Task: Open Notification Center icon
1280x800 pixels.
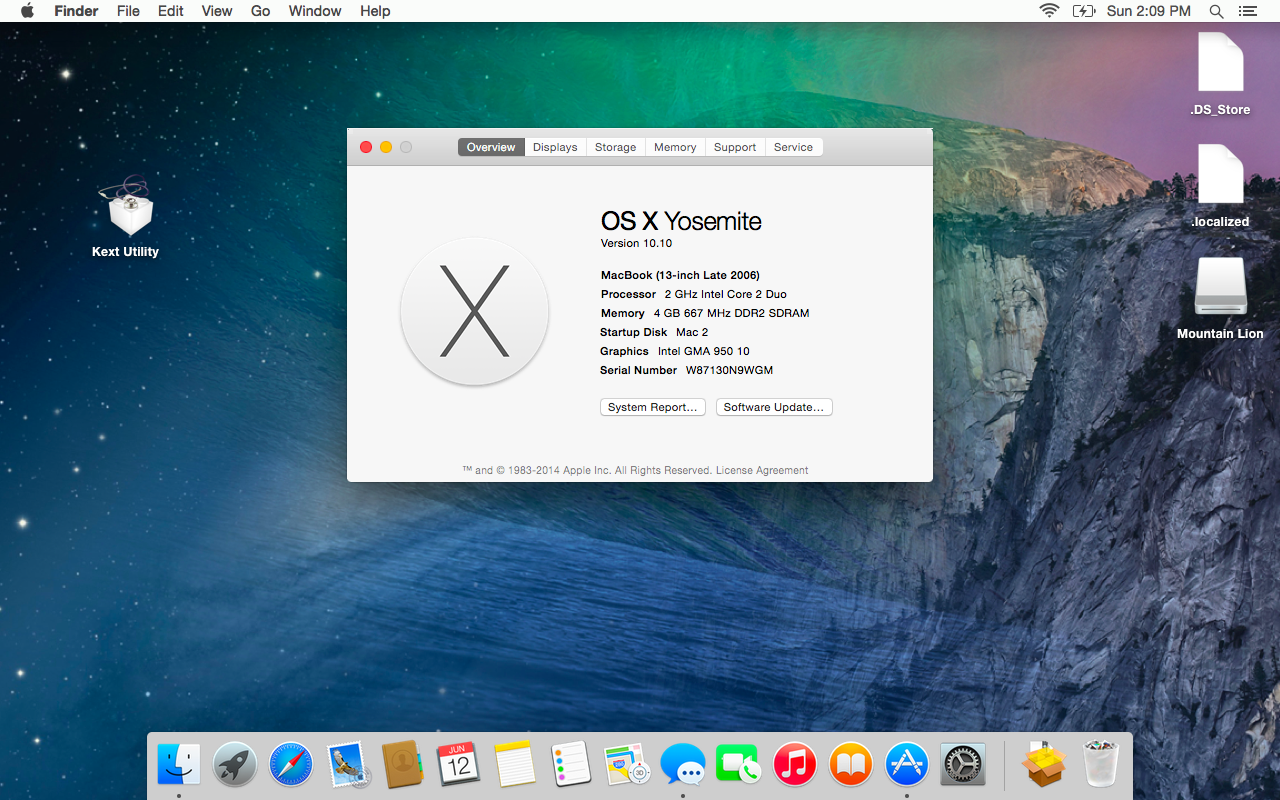Action: 1247,11
